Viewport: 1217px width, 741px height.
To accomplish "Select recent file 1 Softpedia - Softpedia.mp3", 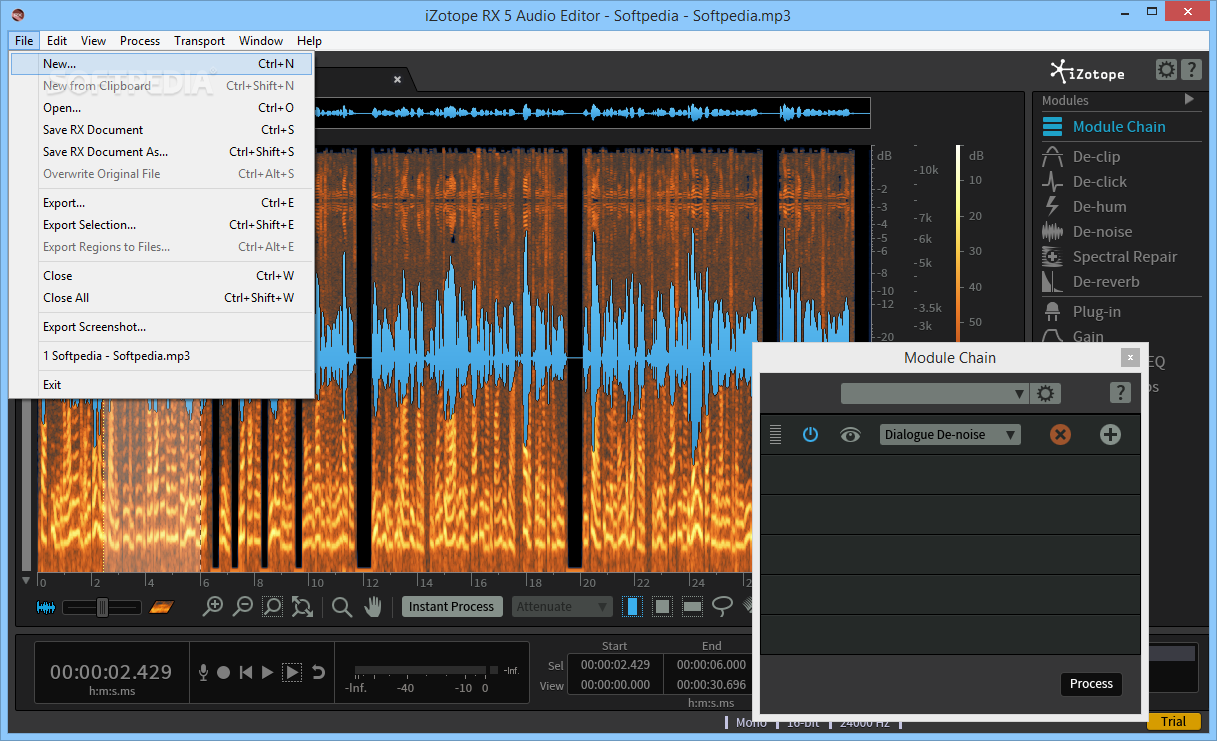I will (162, 356).
